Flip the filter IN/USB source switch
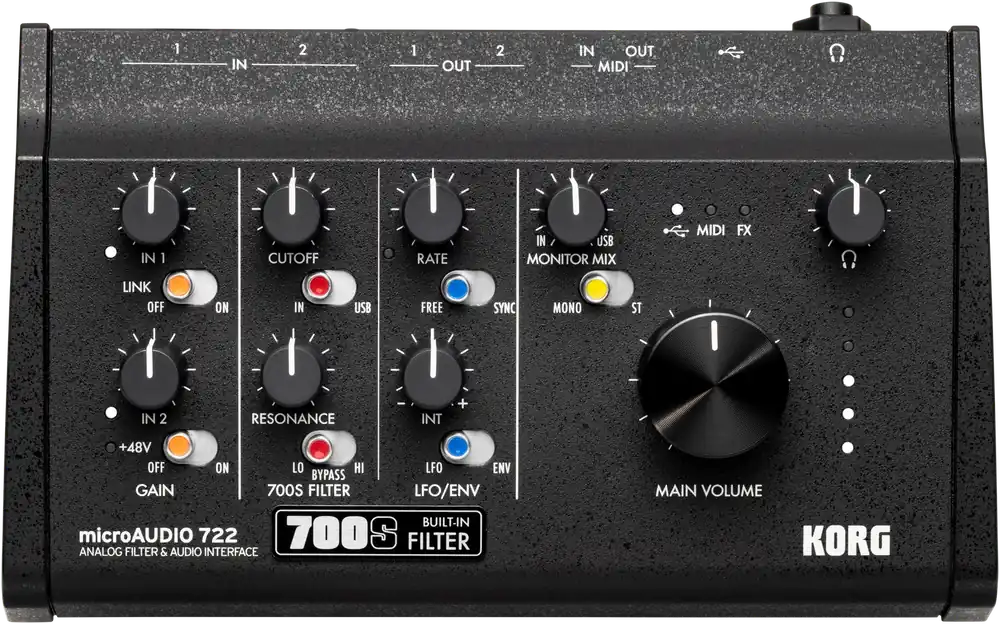 coord(329,288)
